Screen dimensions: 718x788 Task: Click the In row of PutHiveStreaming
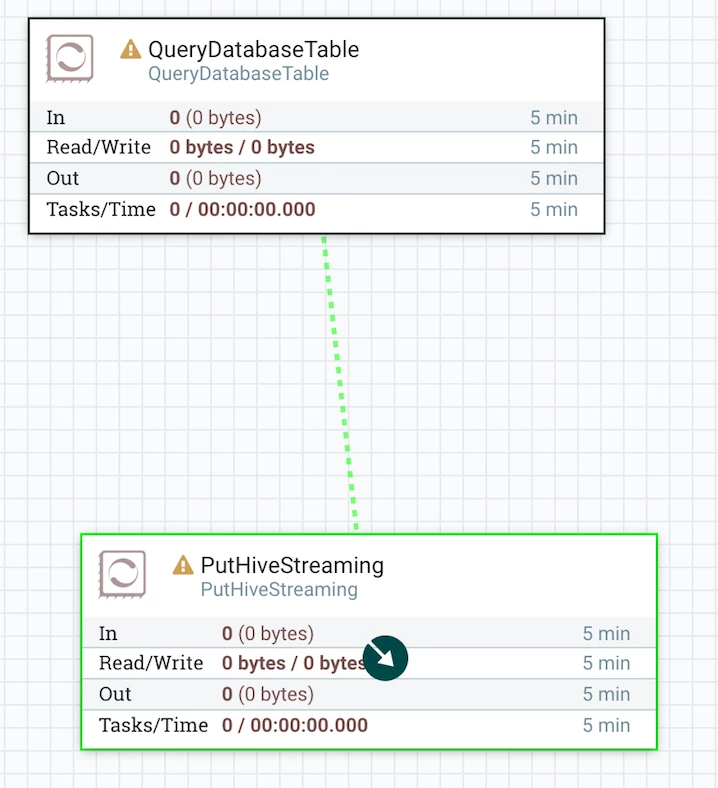(369, 633)
